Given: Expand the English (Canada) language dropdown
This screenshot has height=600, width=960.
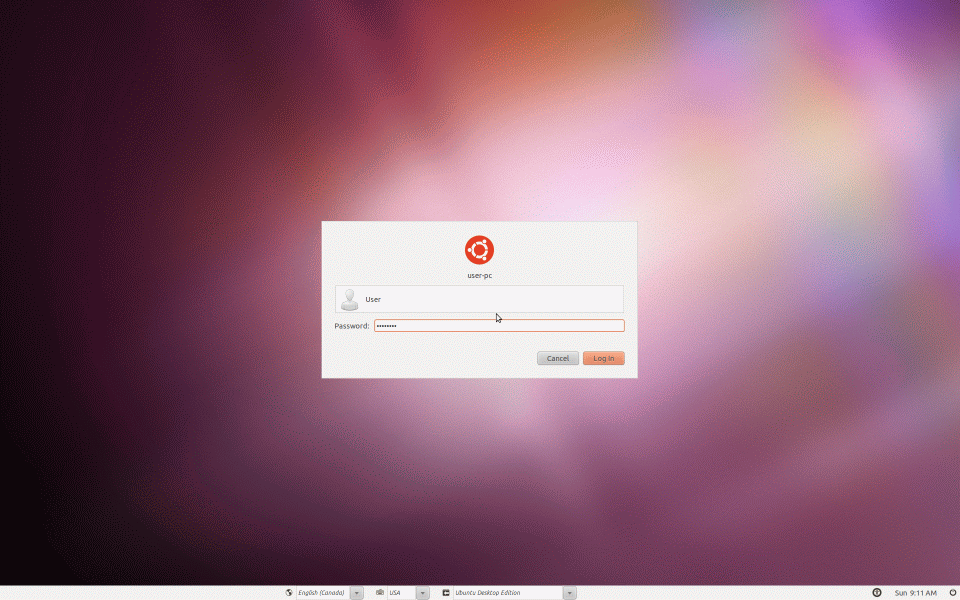Looking at the screenshot, I should (356, 592).
